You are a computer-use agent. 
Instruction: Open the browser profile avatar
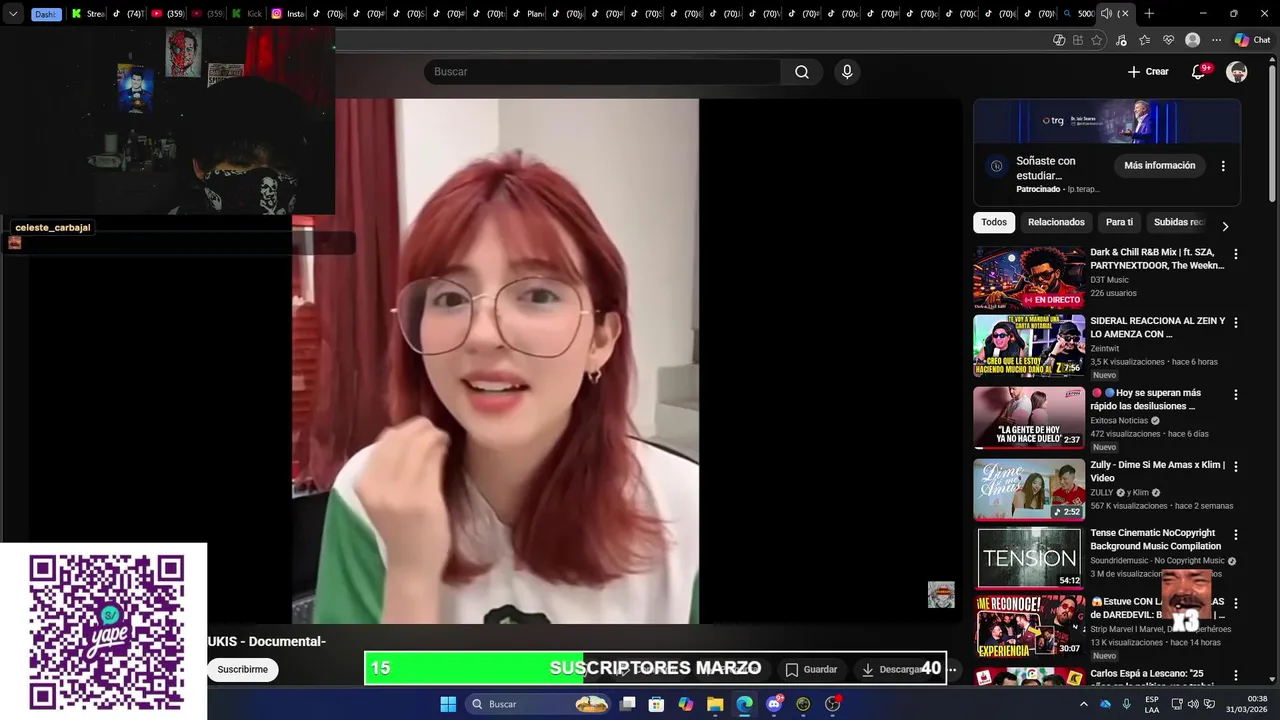pos(1192,40)
